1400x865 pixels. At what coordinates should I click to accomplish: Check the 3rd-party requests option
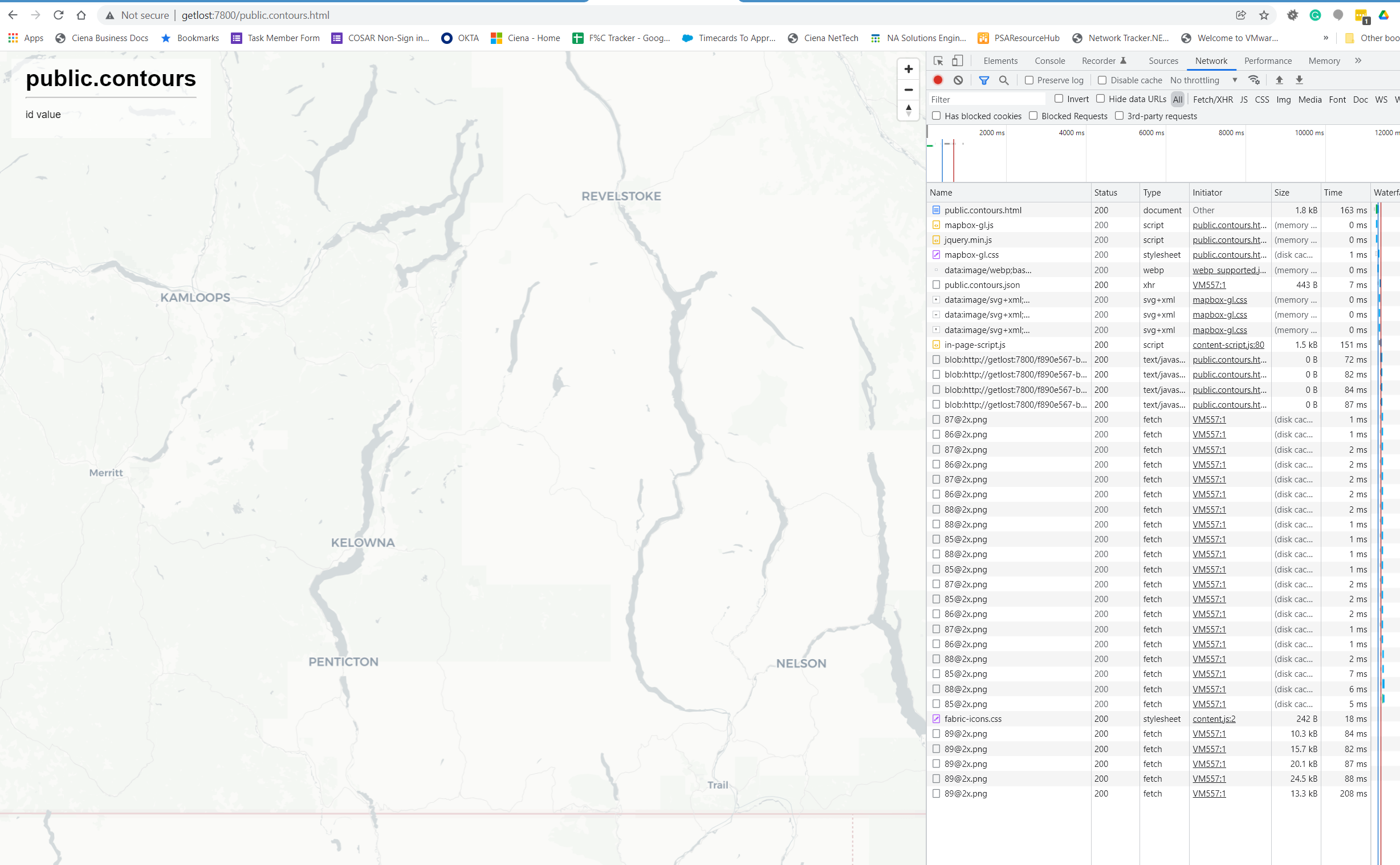1119,116
